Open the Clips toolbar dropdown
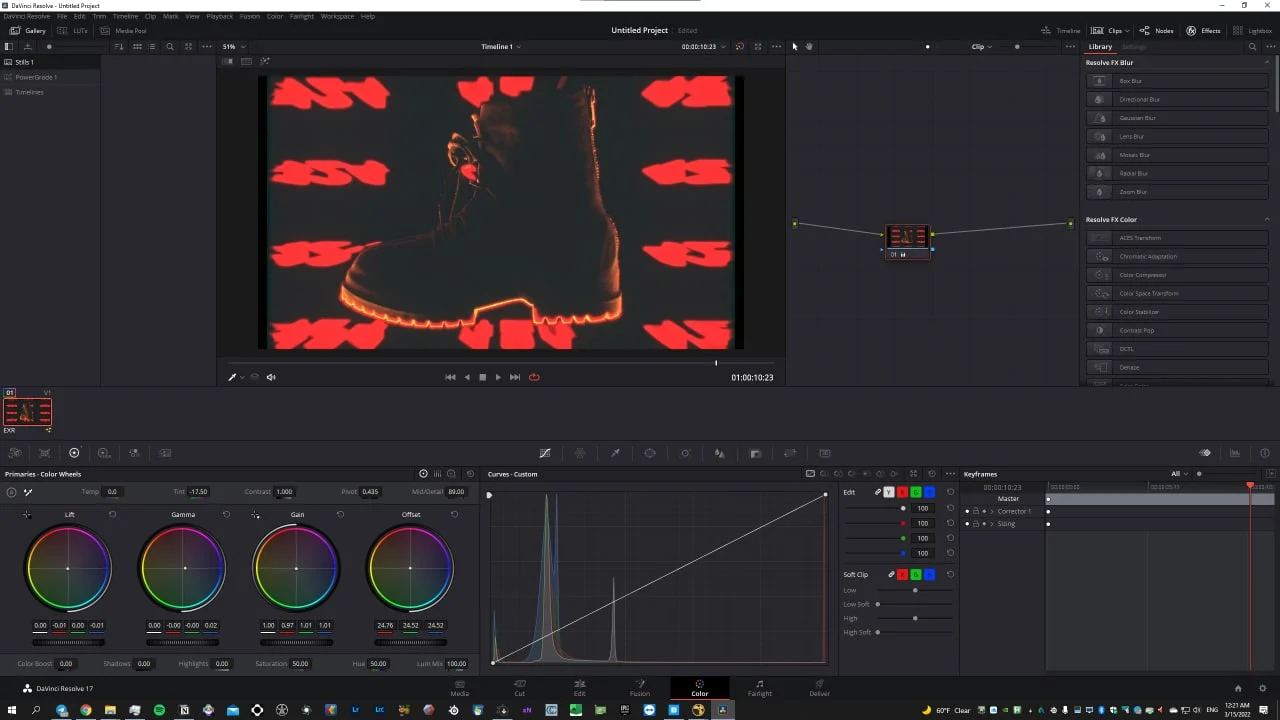The height and width of the screenshot is (720, 1280). pyautogui.click(x=1112, y=31)
